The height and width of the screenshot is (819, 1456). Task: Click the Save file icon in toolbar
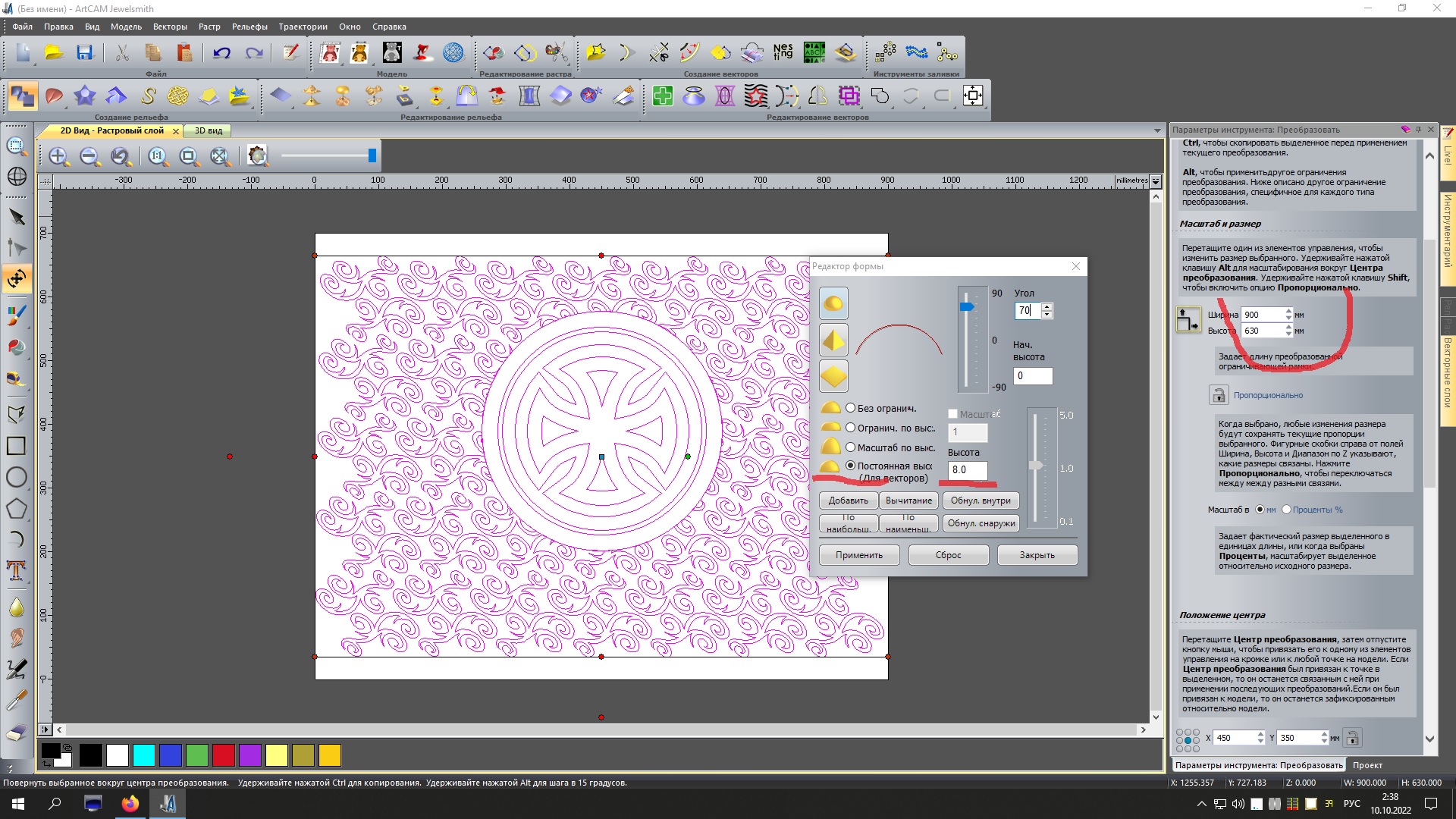[x=84, y=53]
